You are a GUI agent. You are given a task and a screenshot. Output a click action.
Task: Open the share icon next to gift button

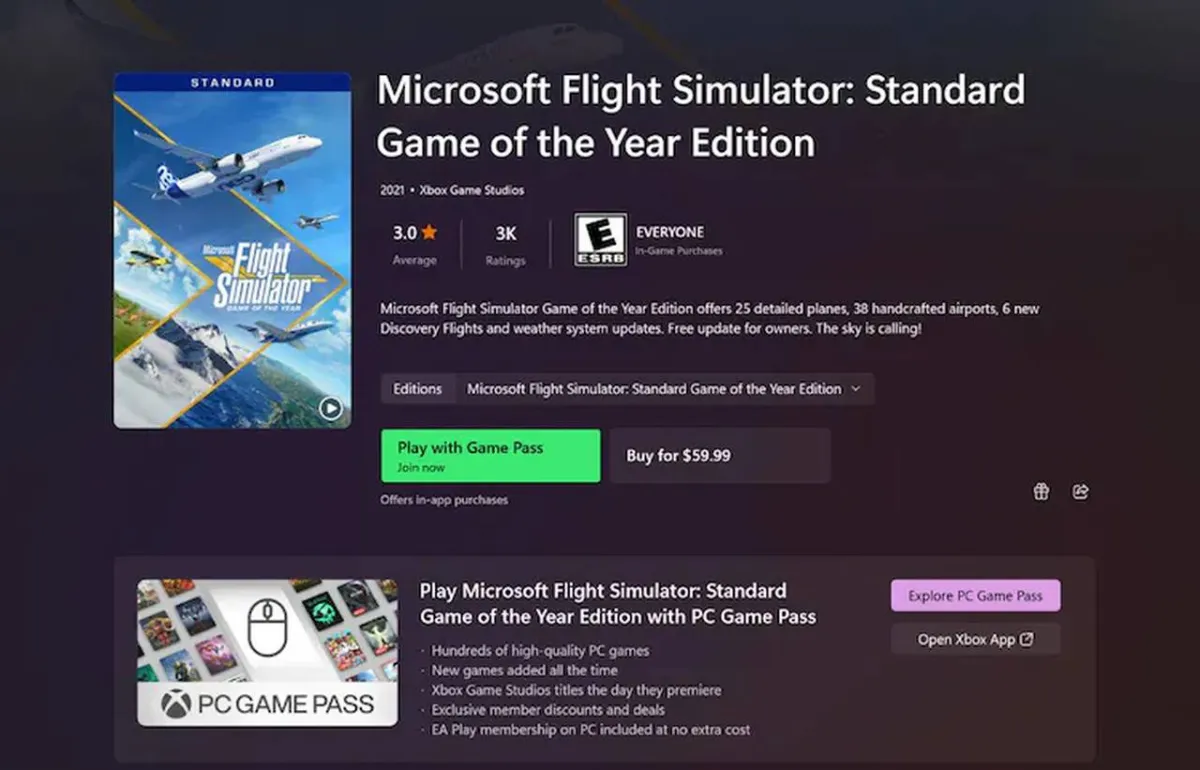(1080, 491)
